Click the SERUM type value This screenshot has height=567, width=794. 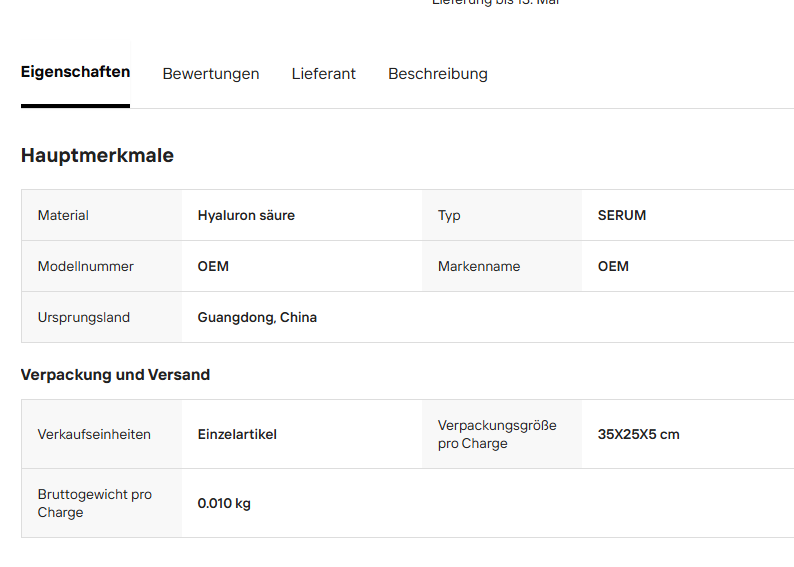click(x=622, y=216)
